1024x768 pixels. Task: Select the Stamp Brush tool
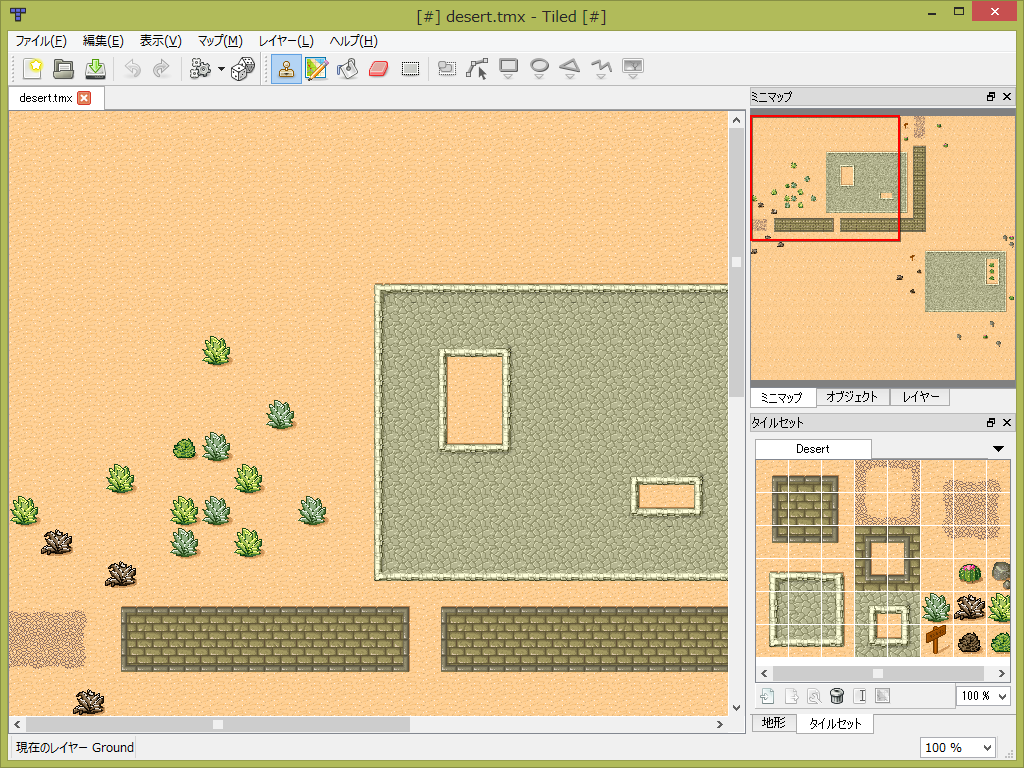[285, 68]
